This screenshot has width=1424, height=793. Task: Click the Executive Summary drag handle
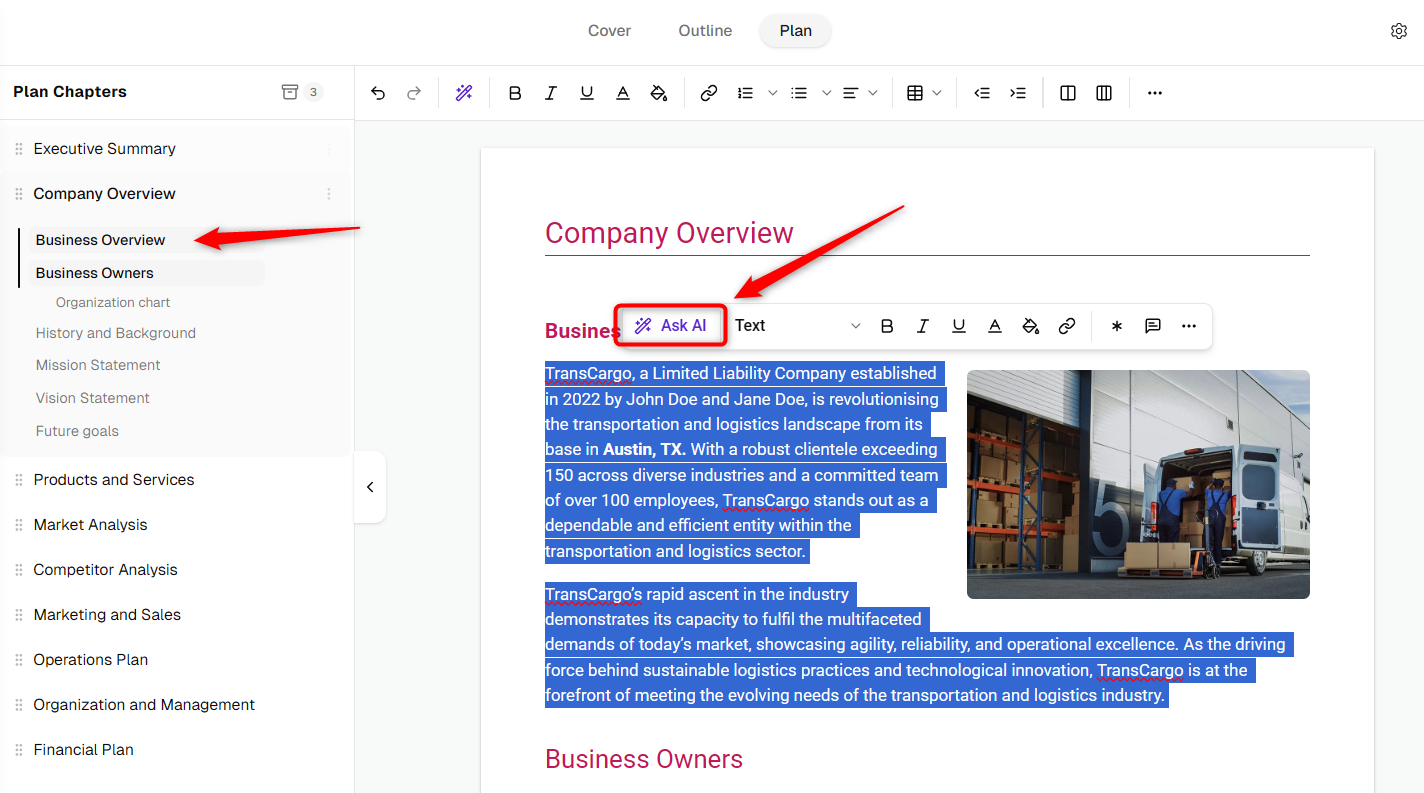coord(19,149)
